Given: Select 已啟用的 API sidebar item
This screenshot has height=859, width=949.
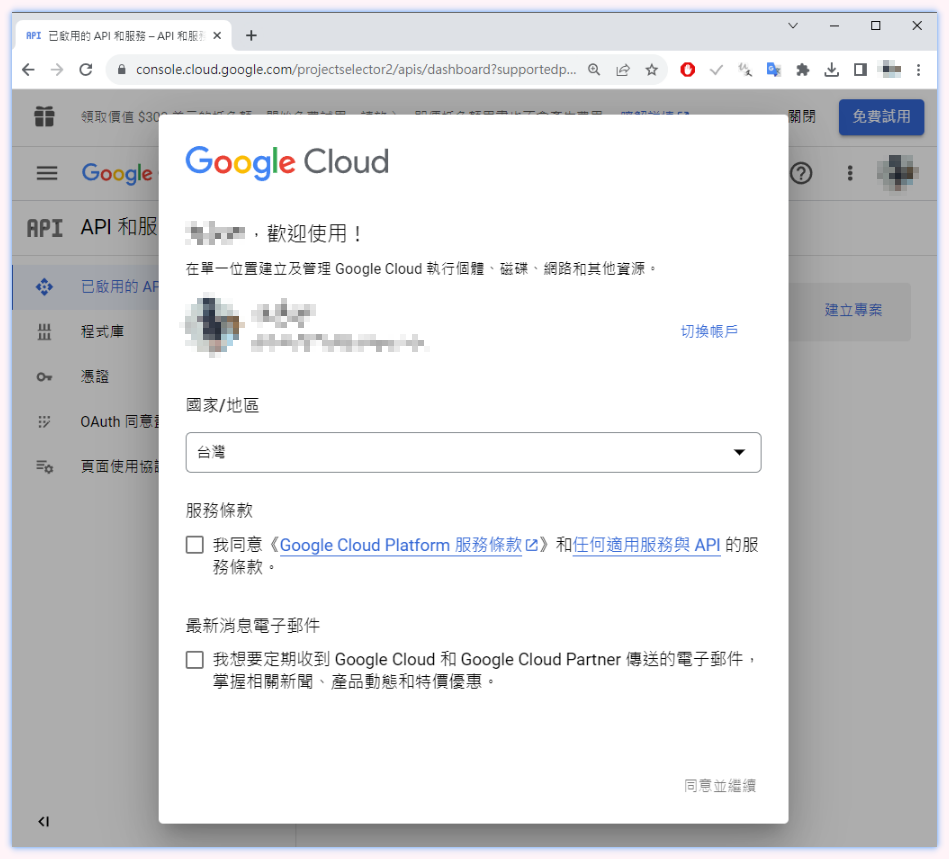Looking at the screenshot, I should pos(85,286).
